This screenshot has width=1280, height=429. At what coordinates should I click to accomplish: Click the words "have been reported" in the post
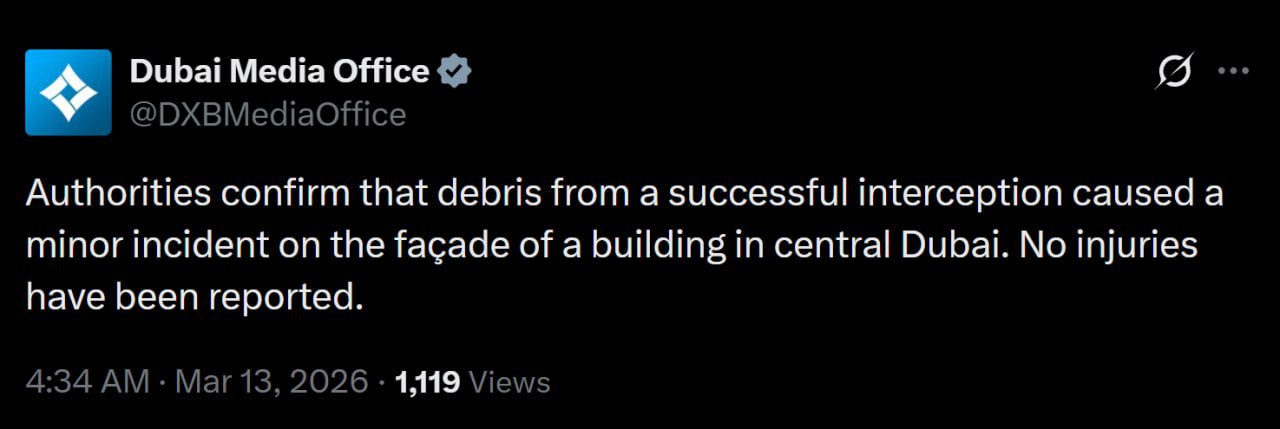pyautogui.click(x=190, y=298)
